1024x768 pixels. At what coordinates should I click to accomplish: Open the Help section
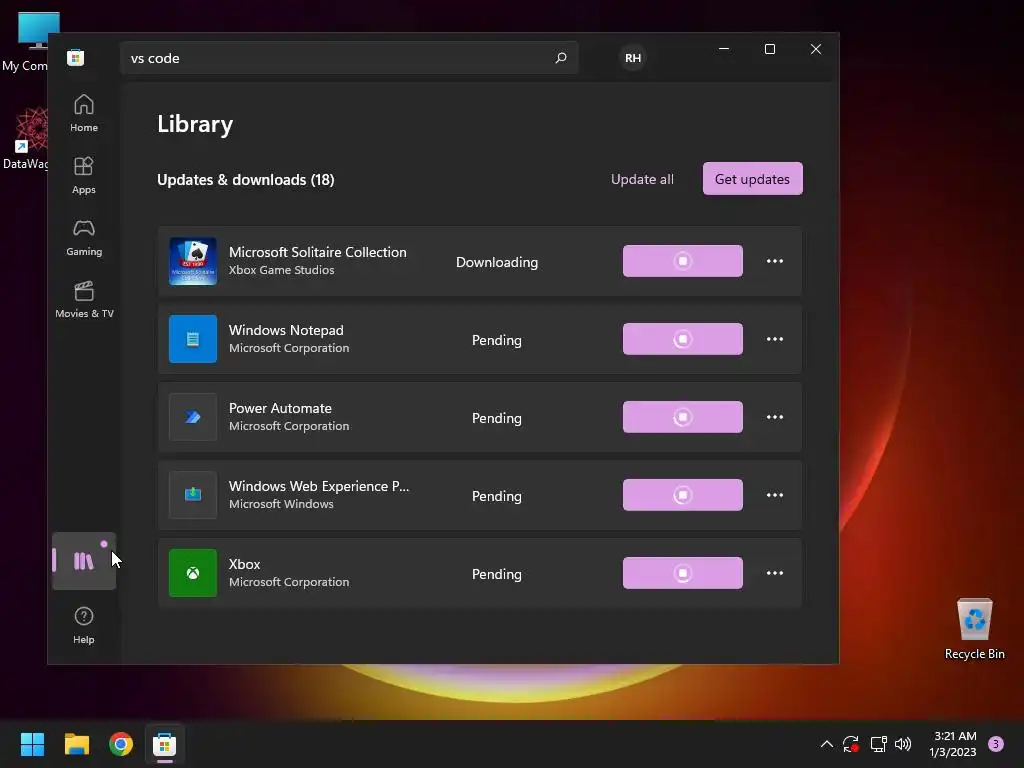click(84, 625)
